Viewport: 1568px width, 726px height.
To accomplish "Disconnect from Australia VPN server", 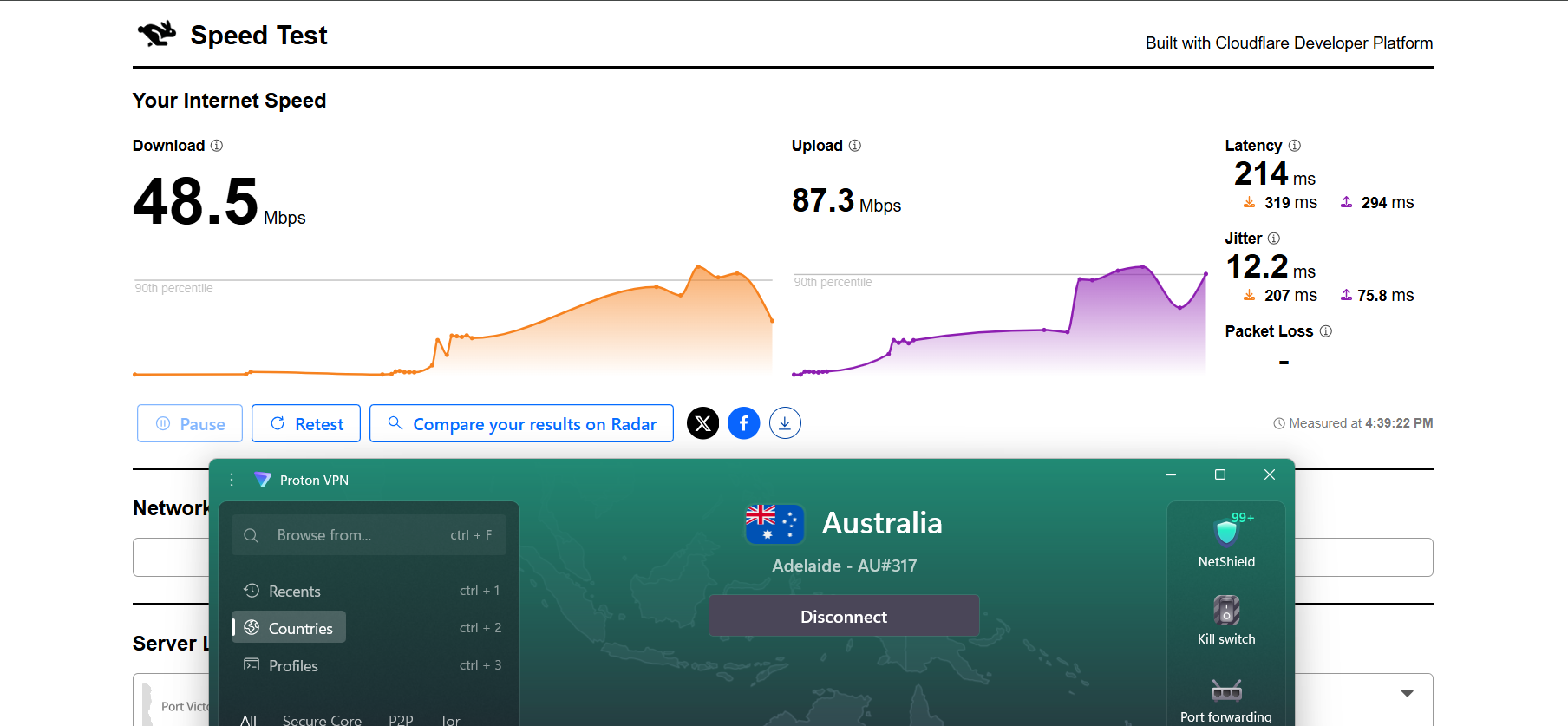I will point(844,616).
